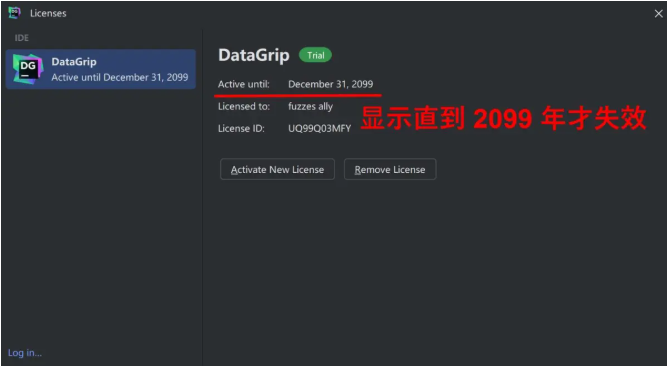Select the DataGrip entry in the sidebar
Screen dimensions: 667x367
[x=101, y=69]
